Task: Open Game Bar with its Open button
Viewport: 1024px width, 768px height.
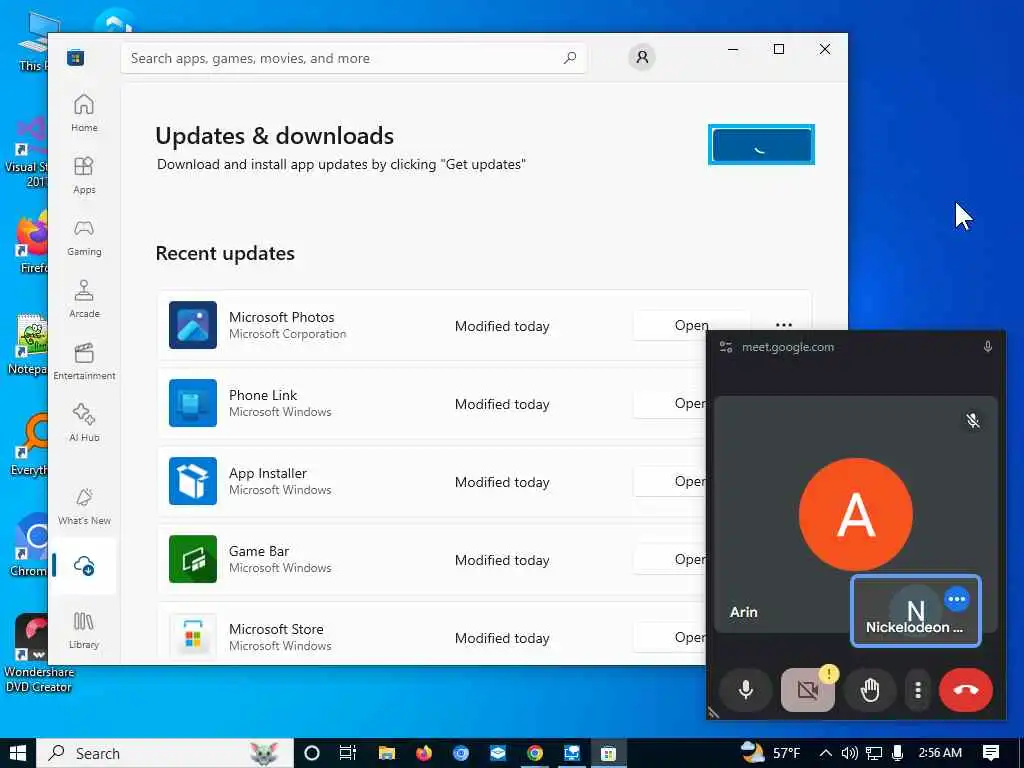Action: pos(670,560)
